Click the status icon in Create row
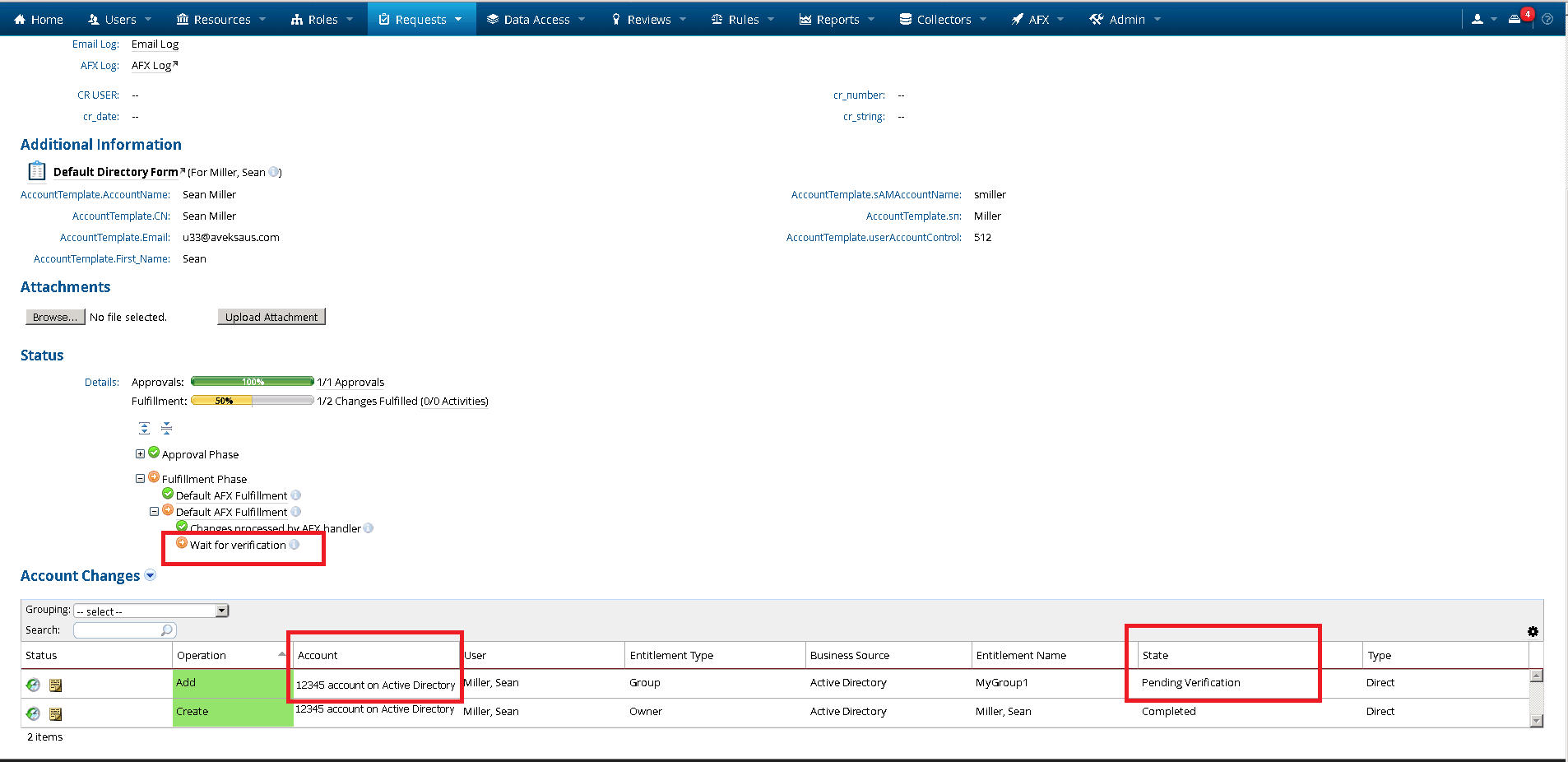Image resolution: width=1568 pixels, height=762 pixels. (33, 713)
